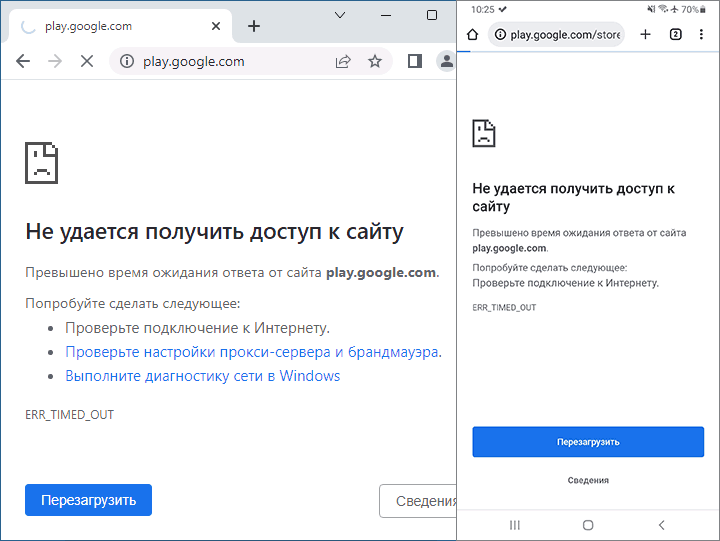Click the share page icon in address bar
The width and height of the screenshot is (720, 541).
tap(343, 61)
